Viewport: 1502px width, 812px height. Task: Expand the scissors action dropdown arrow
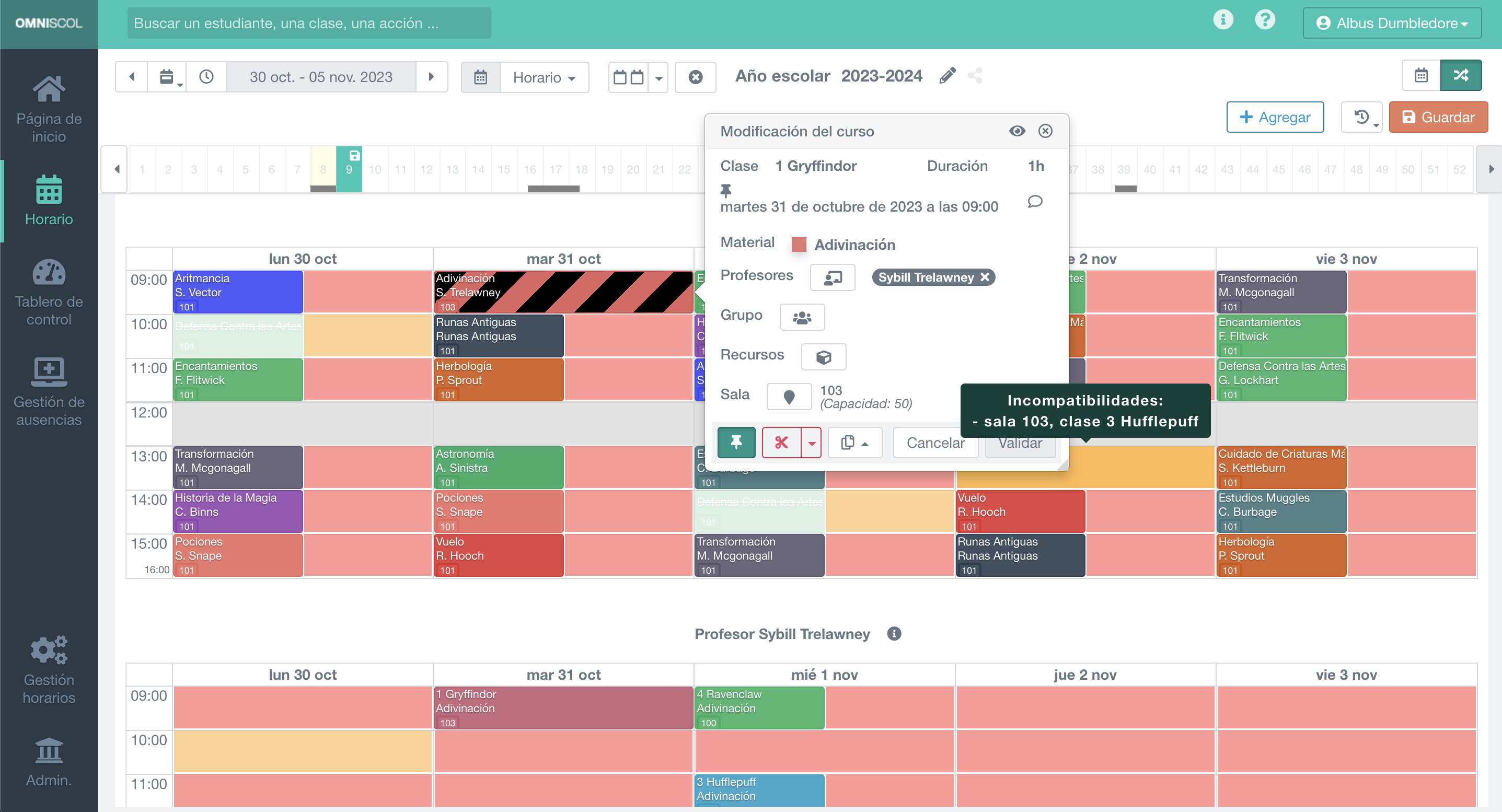pos(812,443)
